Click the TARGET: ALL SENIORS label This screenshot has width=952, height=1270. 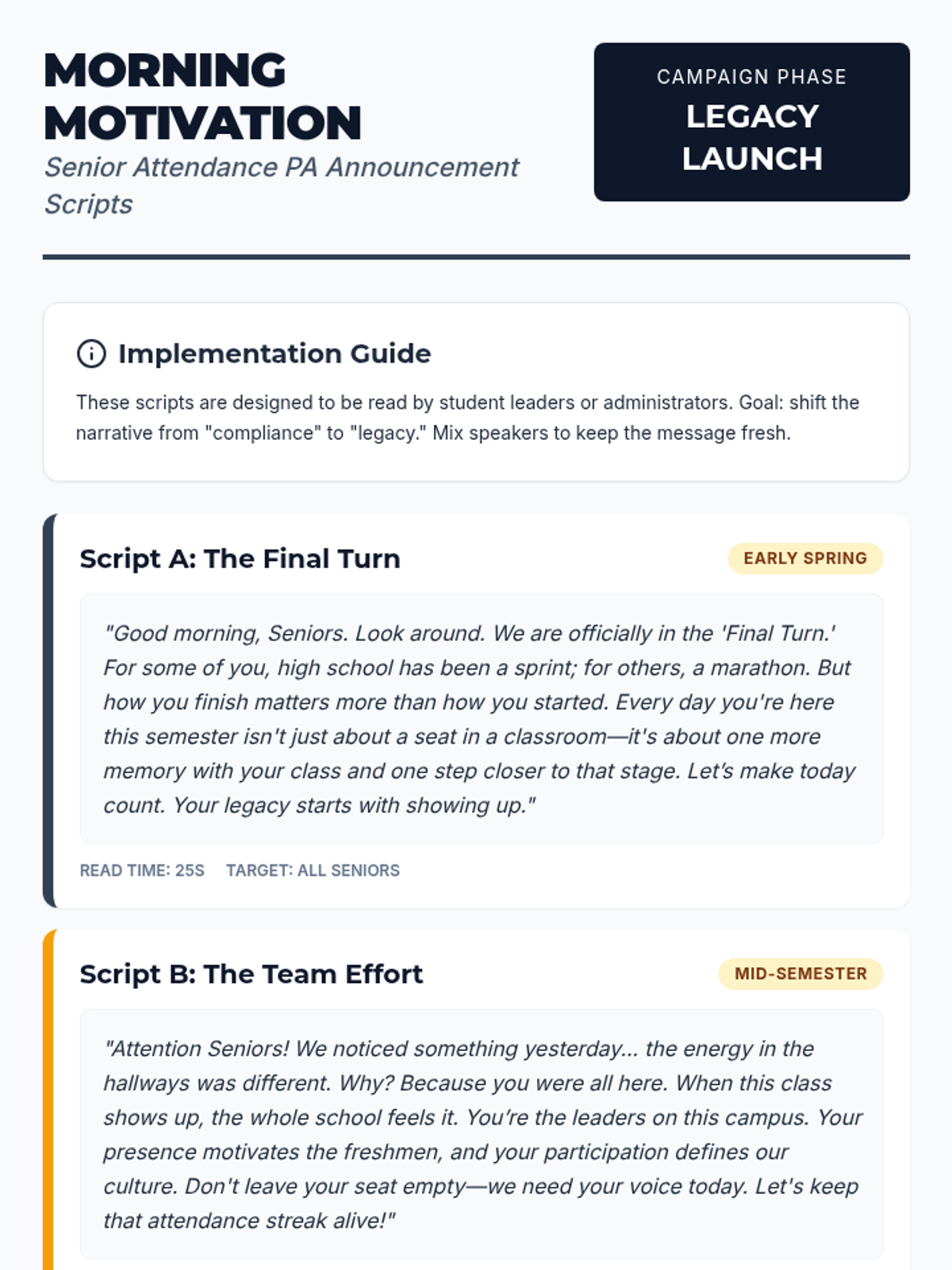(313, 870)
